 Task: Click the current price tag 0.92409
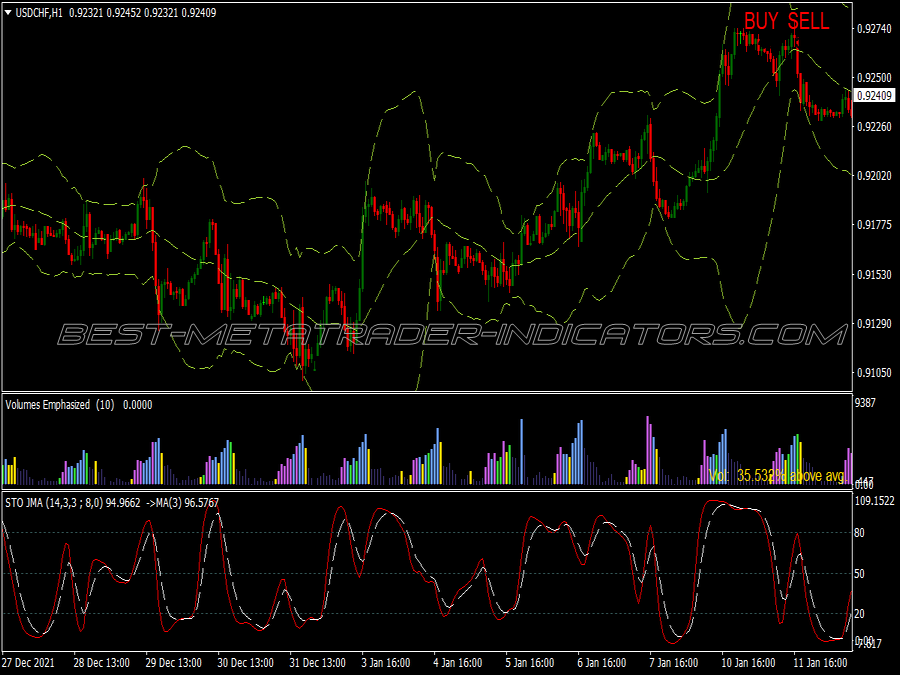click(874, 96)
